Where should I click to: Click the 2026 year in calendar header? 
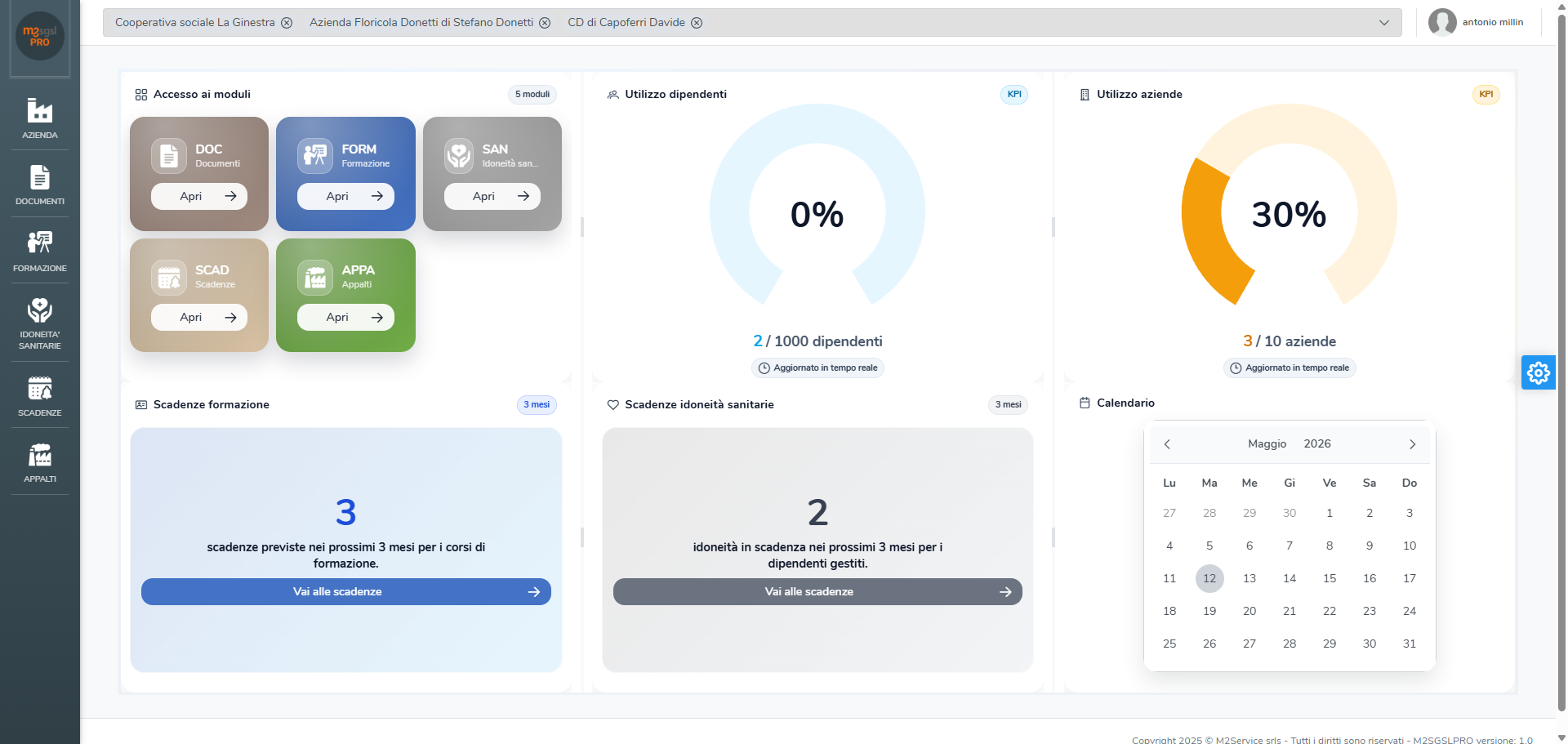pyautogui.click(x=1317, y=443)
